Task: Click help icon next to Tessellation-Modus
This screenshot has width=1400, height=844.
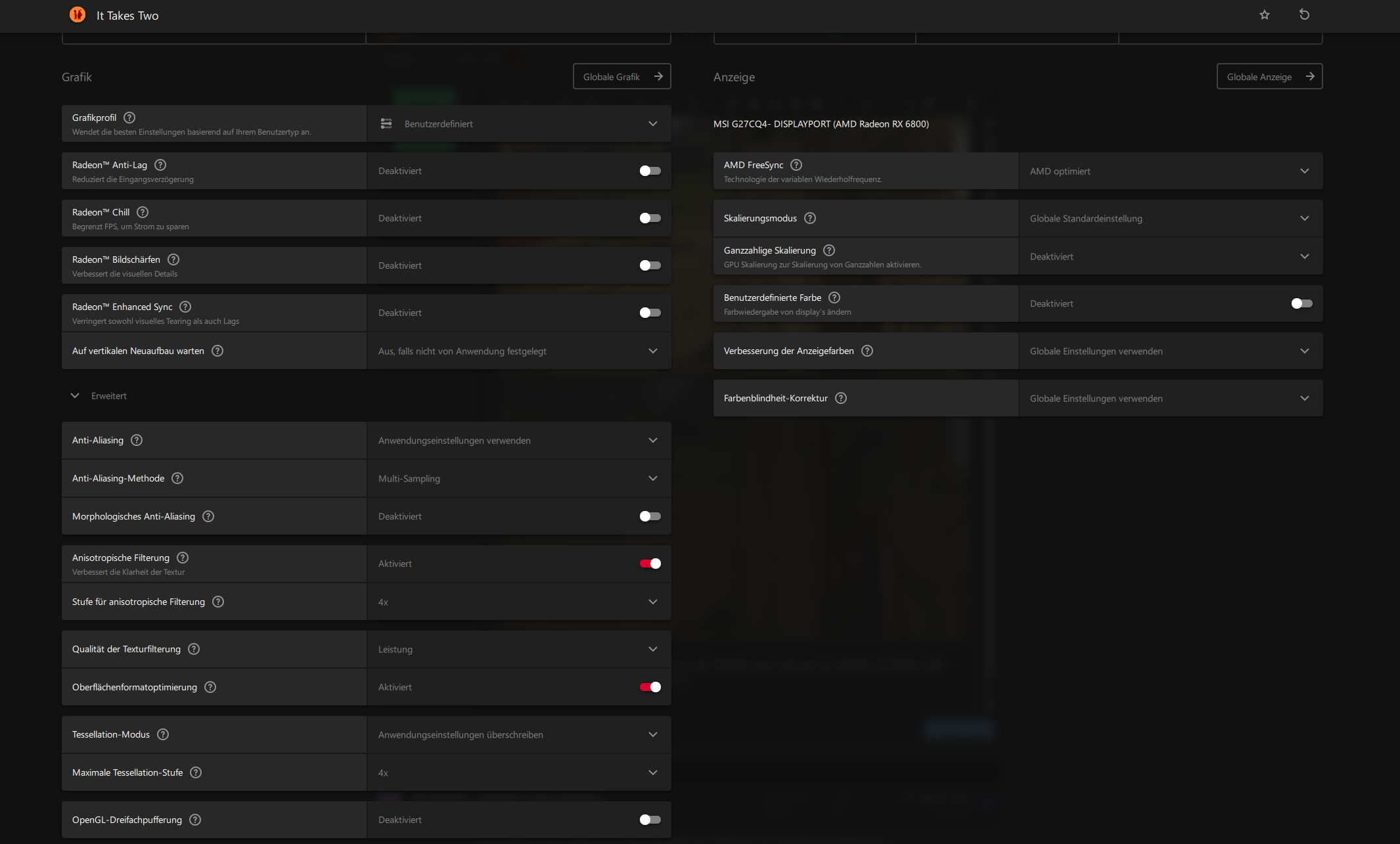Action: click(163, 734)
